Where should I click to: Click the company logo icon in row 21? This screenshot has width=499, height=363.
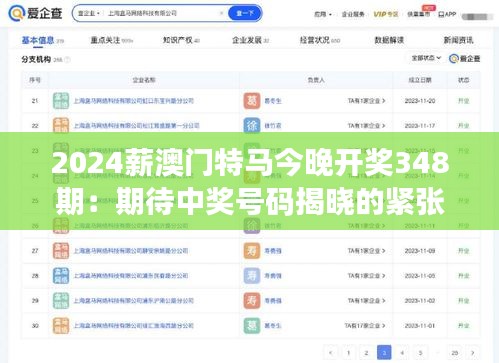click(61, 101)
